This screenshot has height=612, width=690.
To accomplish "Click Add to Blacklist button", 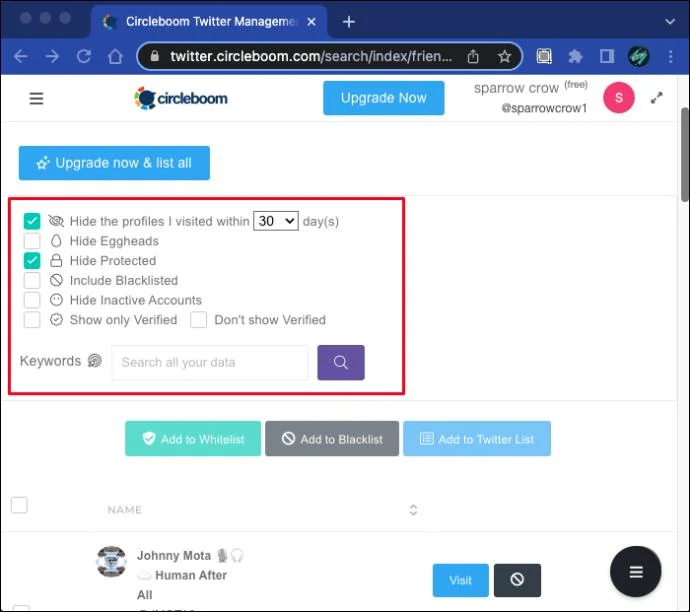I will click(332, 439).
